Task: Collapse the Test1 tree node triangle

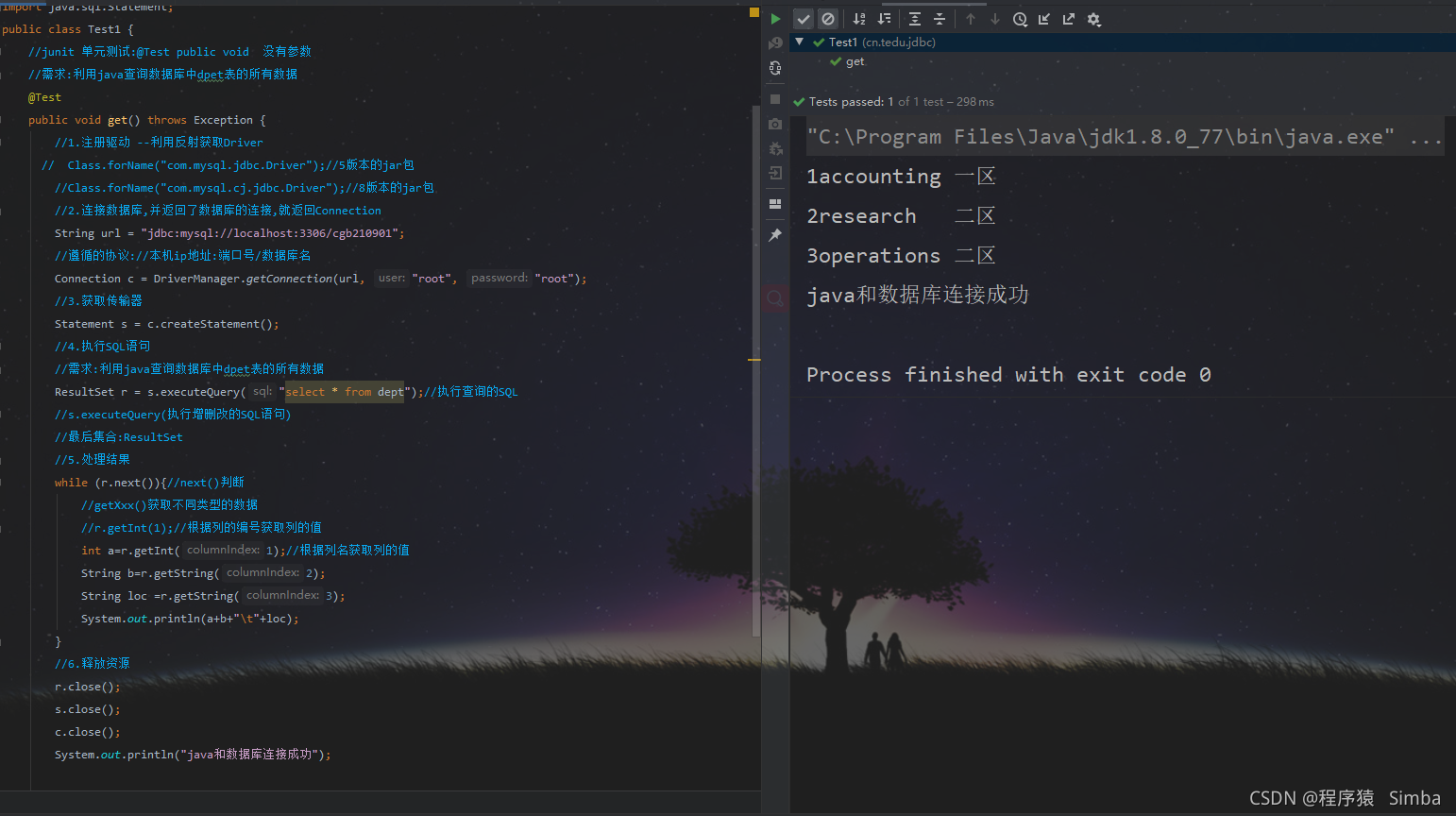Action: (799, 42)
